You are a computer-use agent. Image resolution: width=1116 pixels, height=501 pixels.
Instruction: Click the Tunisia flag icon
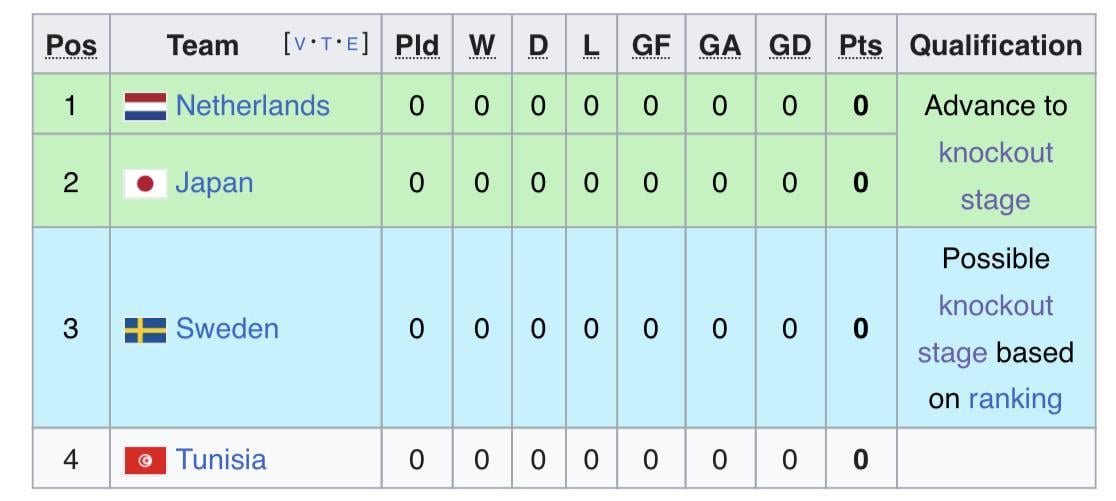[x=145, y=460]
